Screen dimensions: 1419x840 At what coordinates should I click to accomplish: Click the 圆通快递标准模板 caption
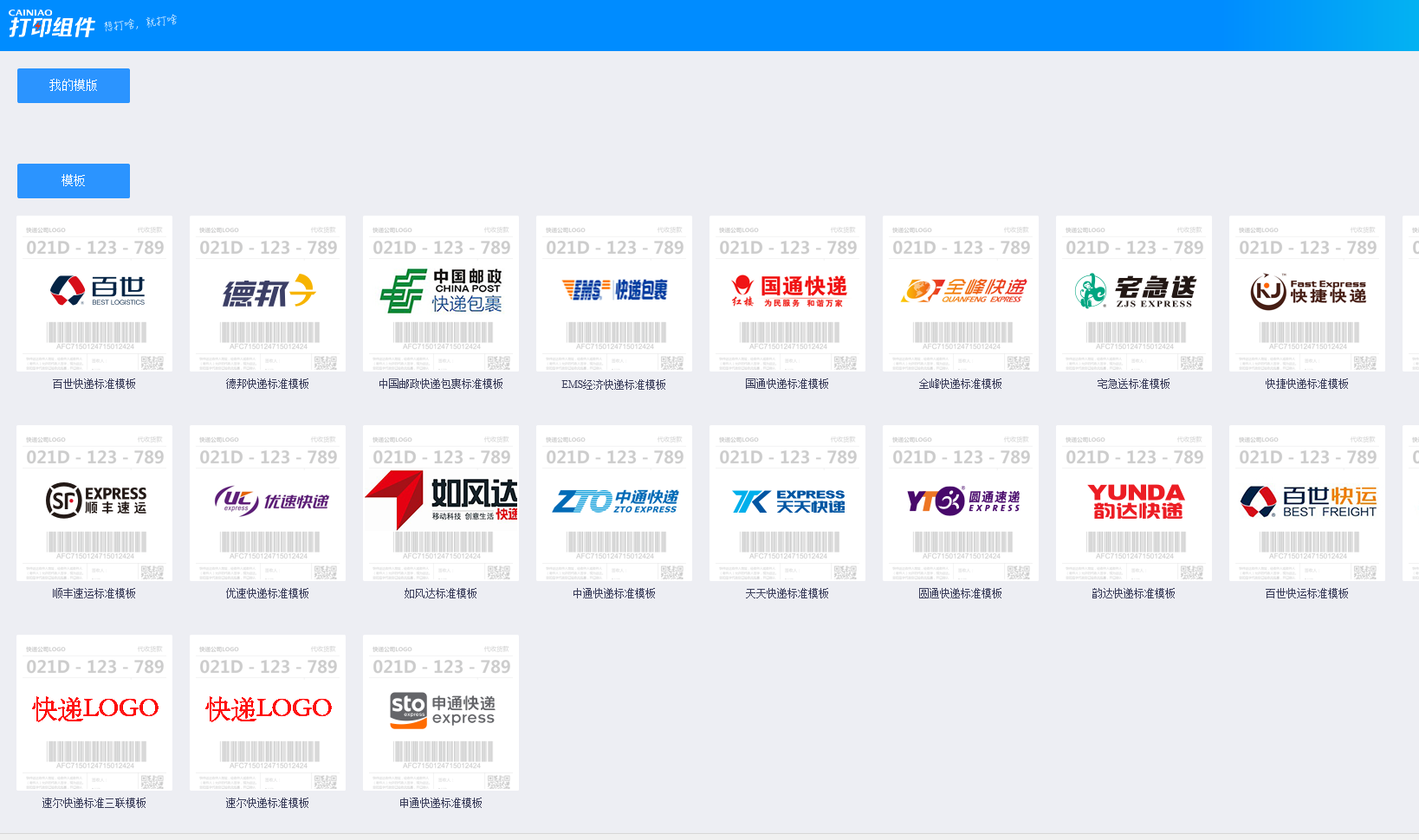(x=961, y=593)
